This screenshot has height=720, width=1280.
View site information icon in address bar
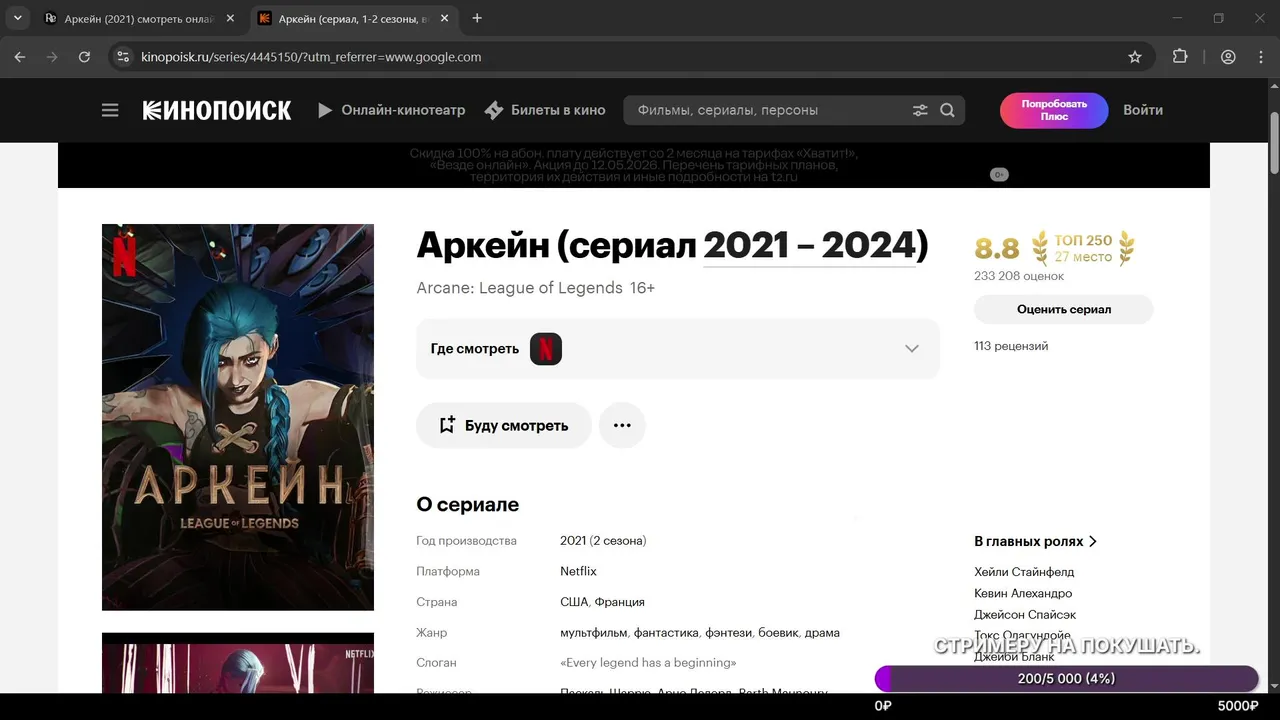[x=123, y=57]
